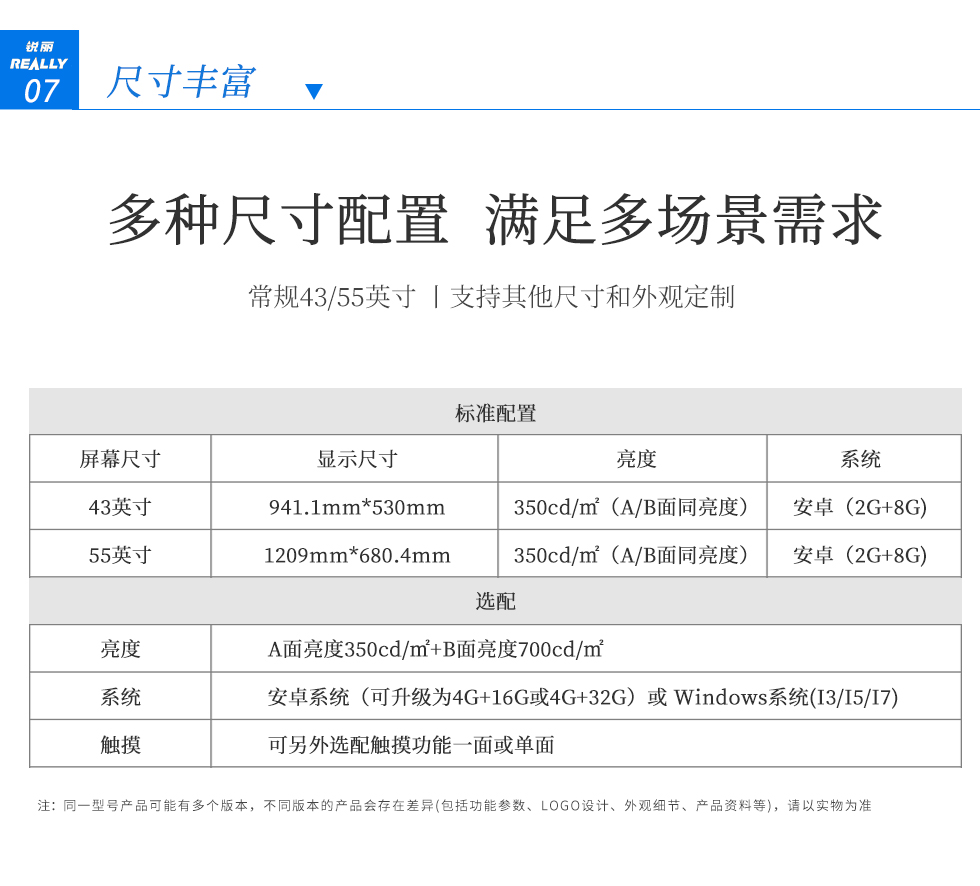Click the 安卓 (2G+8G) cell in the 43英寸 row

coord(864,506)
